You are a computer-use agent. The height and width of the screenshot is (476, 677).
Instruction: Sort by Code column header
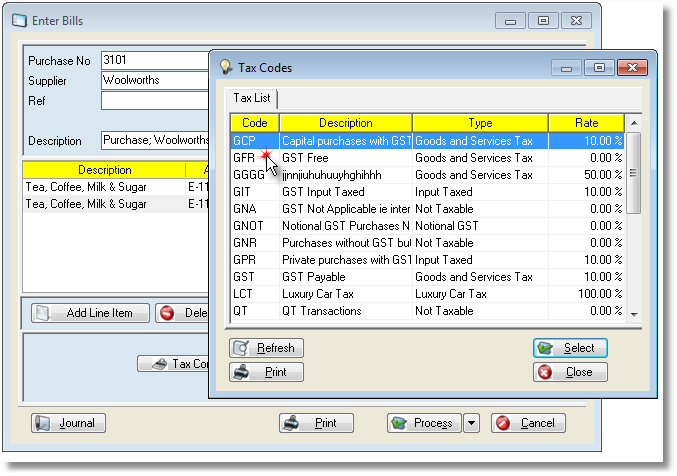coord(255,123)
